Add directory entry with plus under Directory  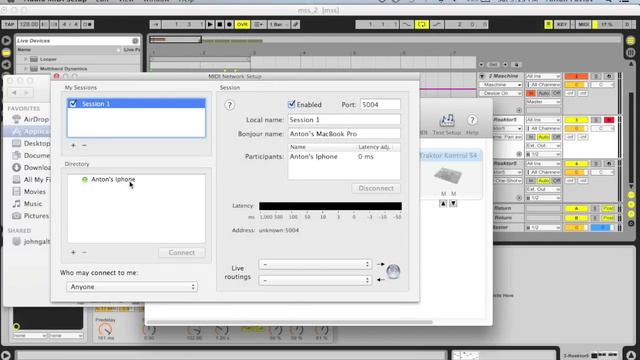point(73,252)
